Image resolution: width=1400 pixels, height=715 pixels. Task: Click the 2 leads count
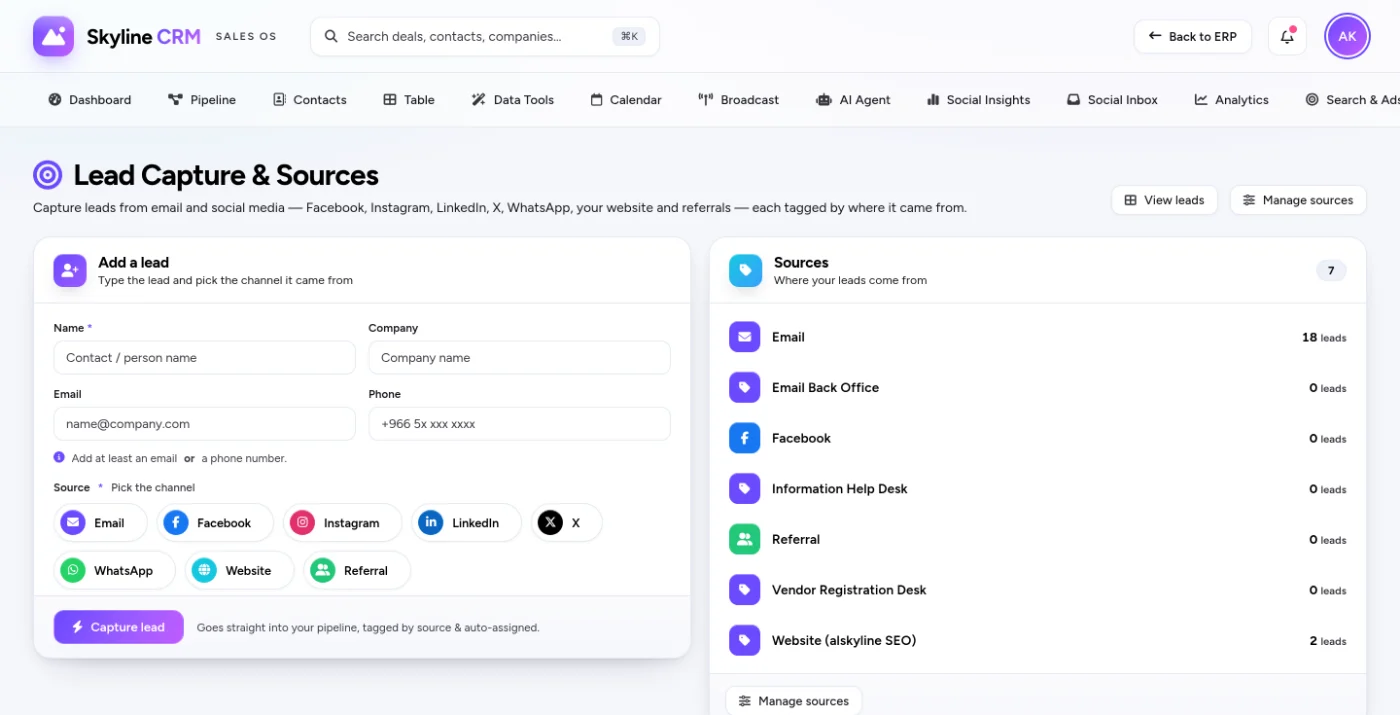point(1328,641)
